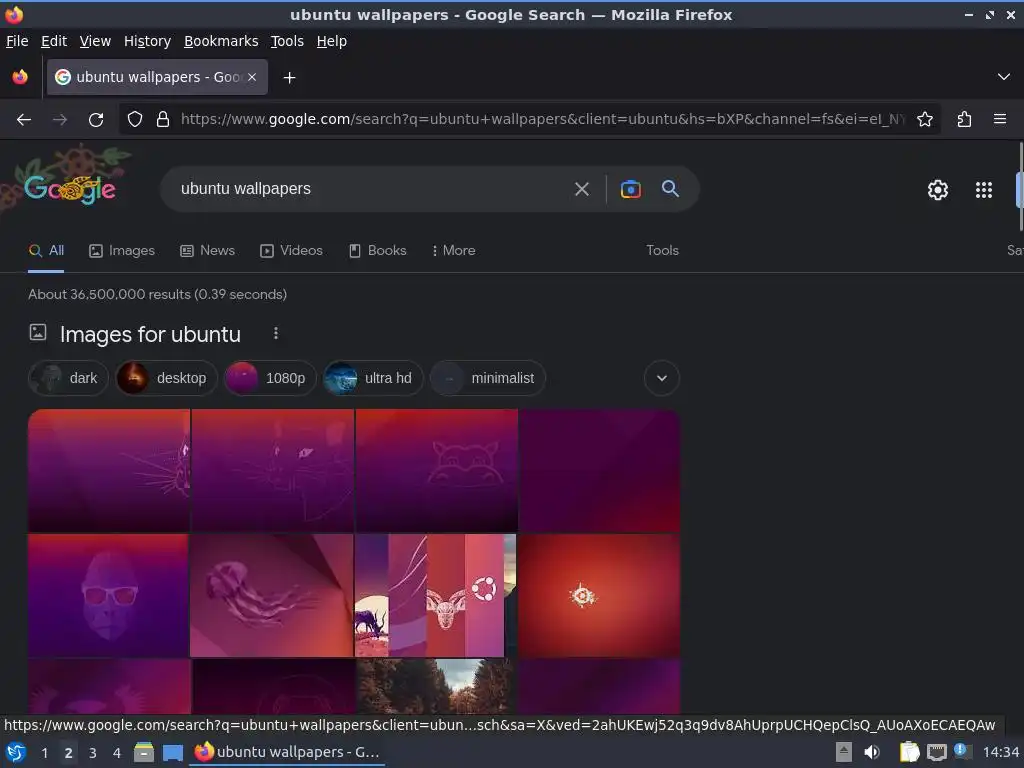Click the magnifier search button
Viewport: 1024px width, 768px height.
tap(670, 189)
